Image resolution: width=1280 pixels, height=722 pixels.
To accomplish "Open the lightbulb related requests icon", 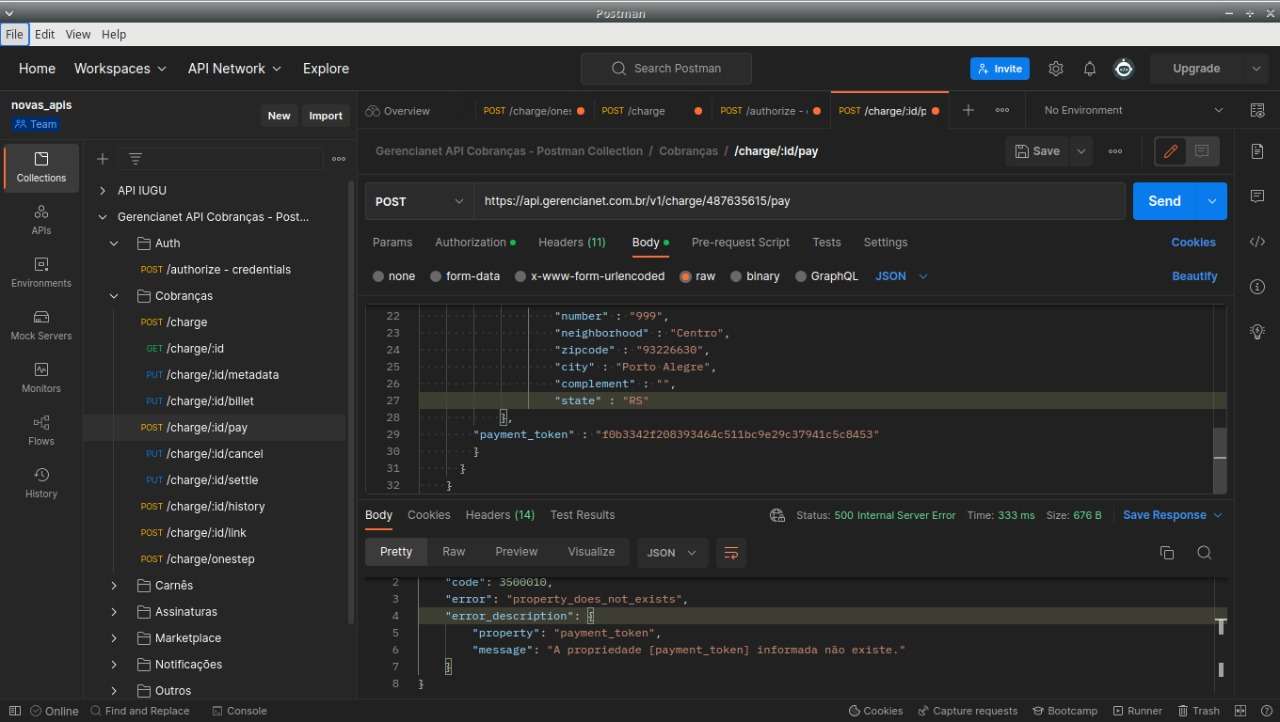I will [x=1257, y=331].
